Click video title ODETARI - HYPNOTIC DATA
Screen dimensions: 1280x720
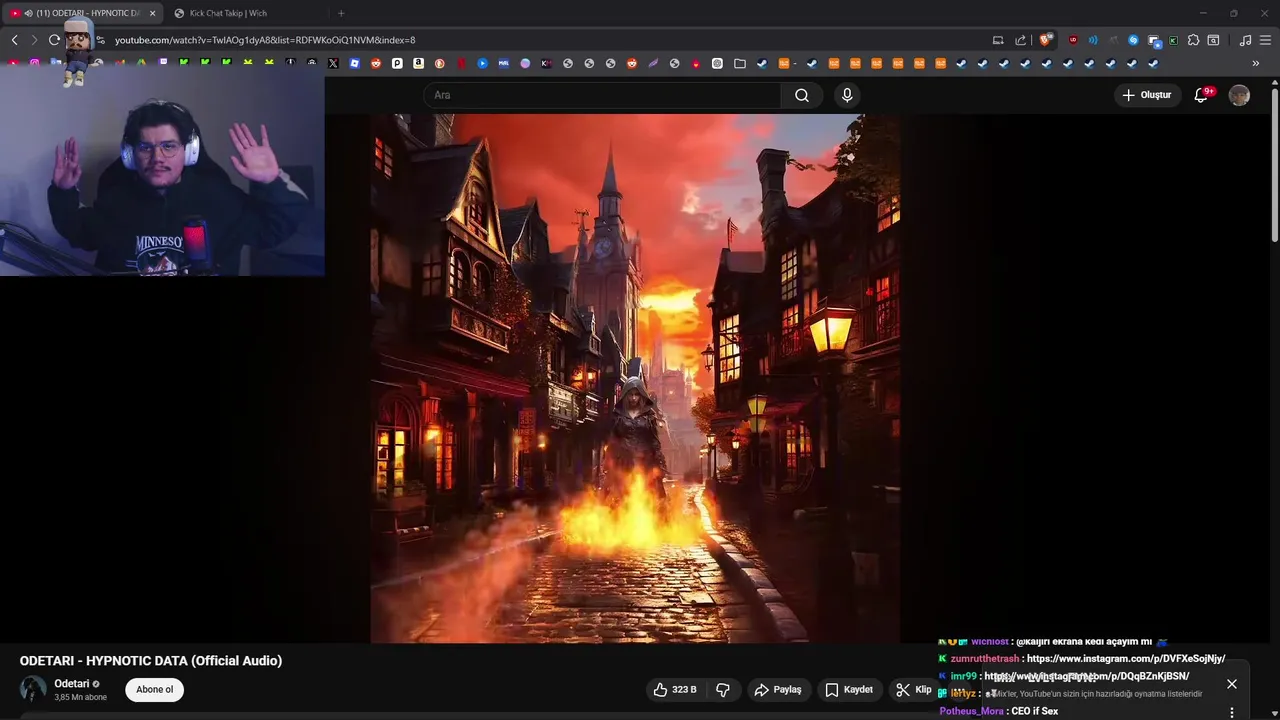click(151, 660)
